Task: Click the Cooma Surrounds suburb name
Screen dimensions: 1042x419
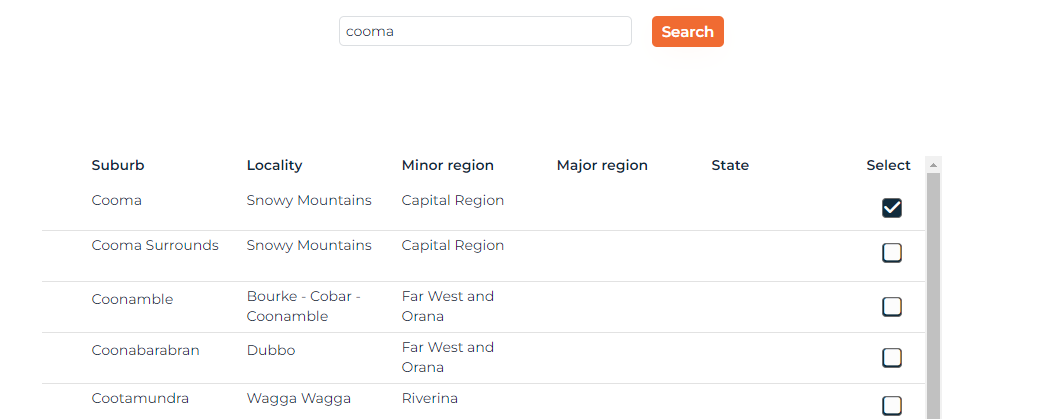Action: (155, 245)
